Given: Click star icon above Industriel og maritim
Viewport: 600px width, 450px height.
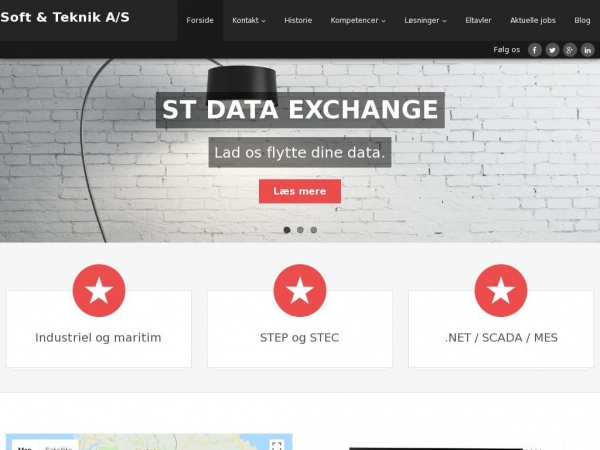Looking at the screenshot, I should pyautogui.click(x=99, y=290).
